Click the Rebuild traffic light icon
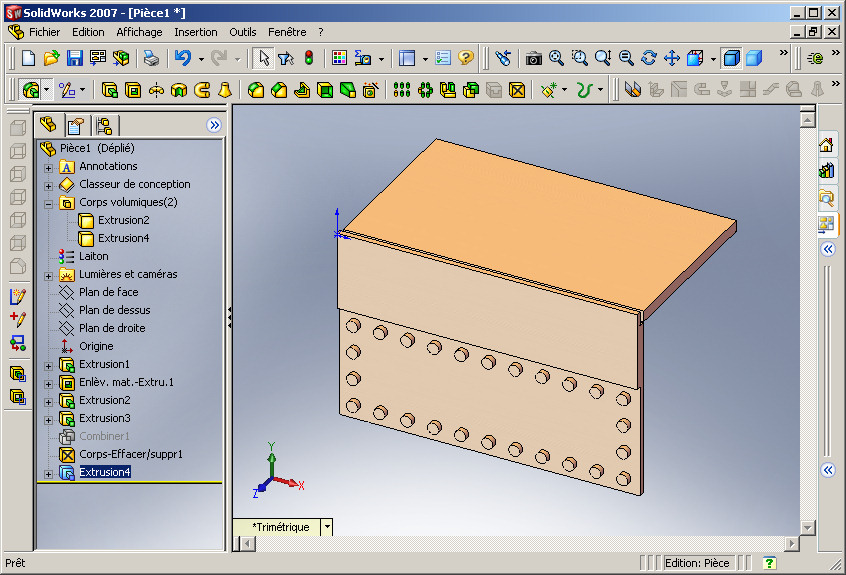Image resolution: width=846 pixels, height=575 pixels. (x=309, y=58)
